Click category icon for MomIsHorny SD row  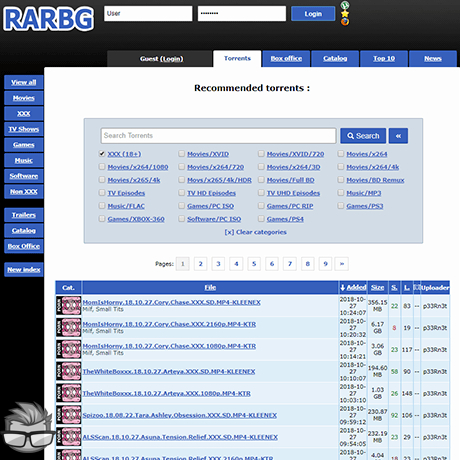[x=68, y=305]
